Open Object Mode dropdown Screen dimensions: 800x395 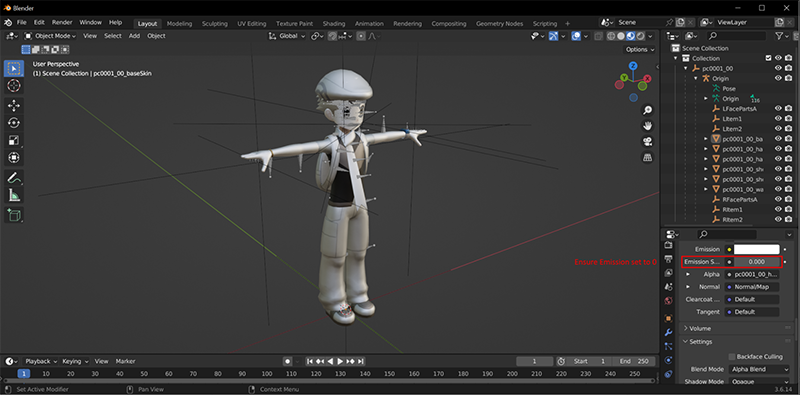point(50,36)
